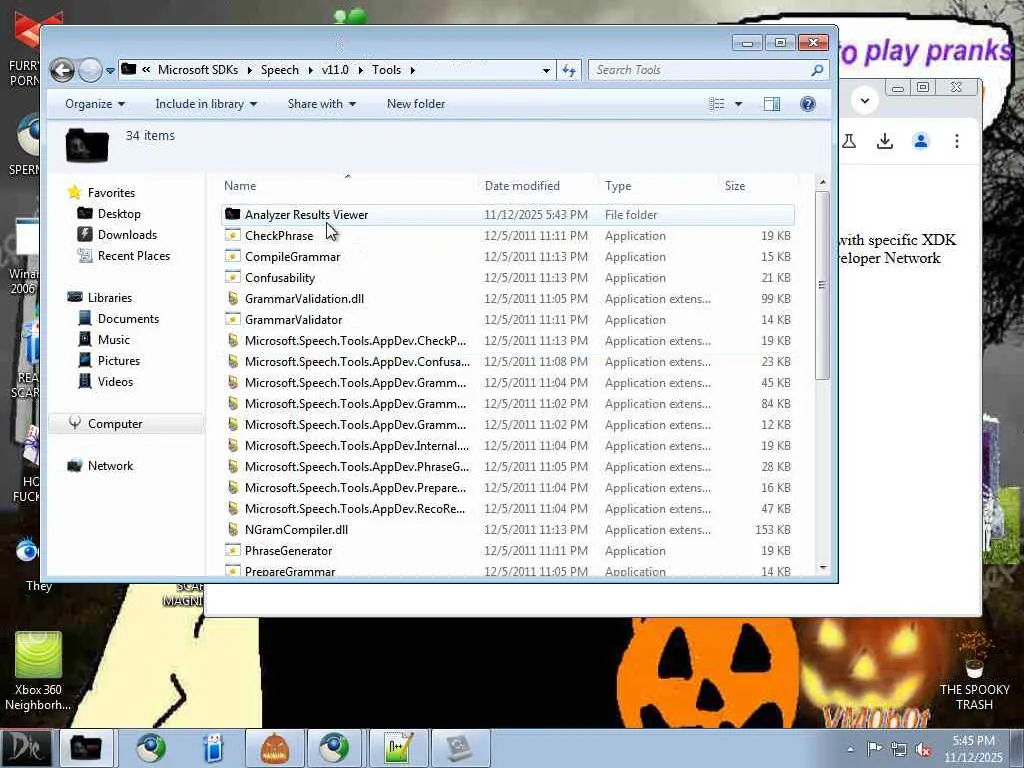Open browser profile icon in background window
The height and width of the screenshot is (768, 1024).
(x=921, y=140)
